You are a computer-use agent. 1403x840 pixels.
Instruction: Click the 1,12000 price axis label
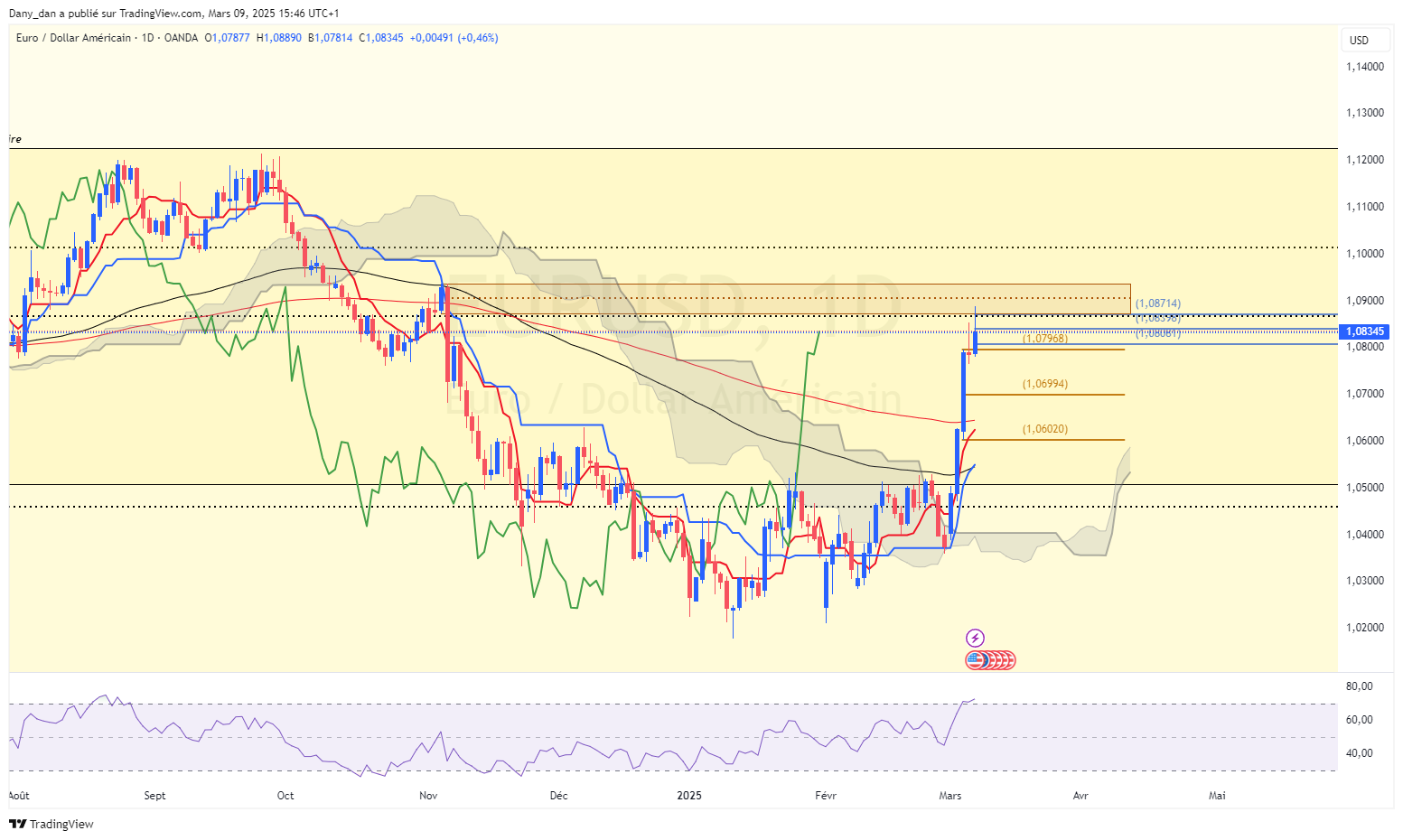tap(1364, 160)
